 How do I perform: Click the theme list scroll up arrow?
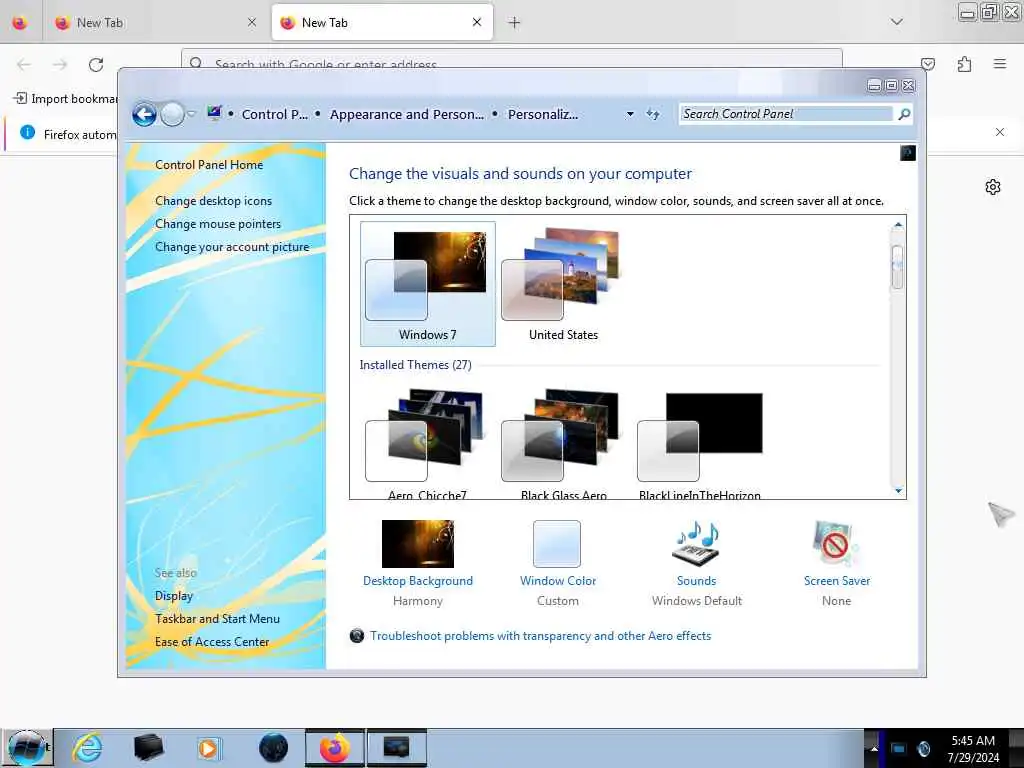898,225
